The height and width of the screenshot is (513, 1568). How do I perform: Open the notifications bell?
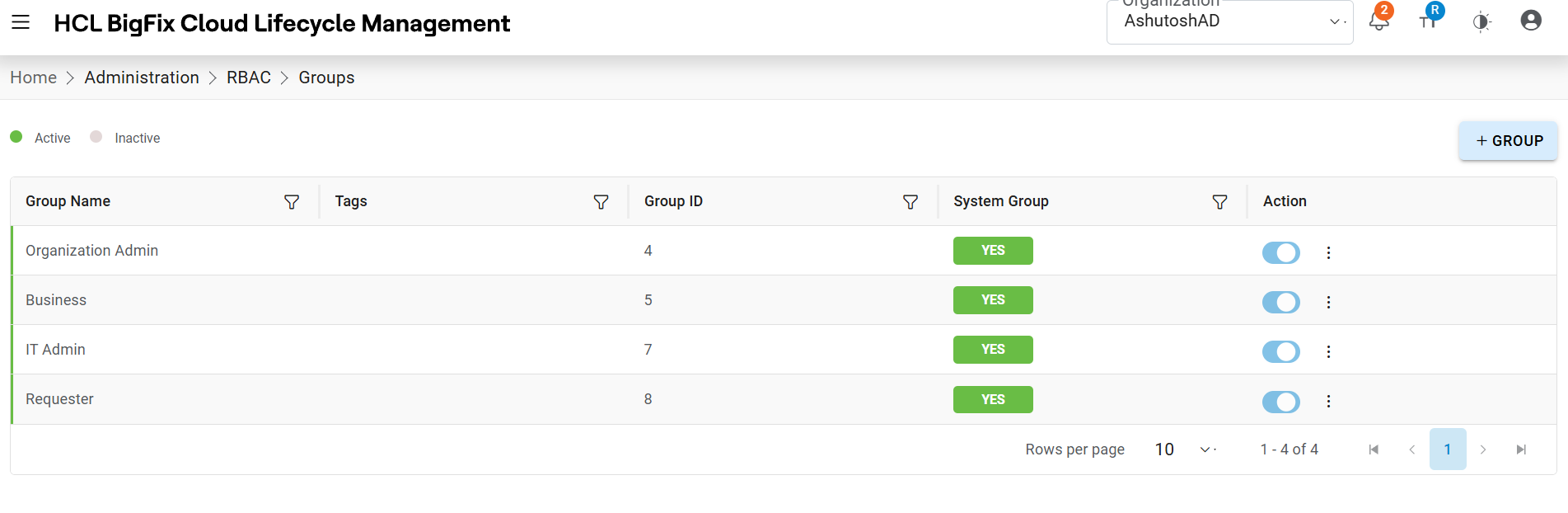1378,21
